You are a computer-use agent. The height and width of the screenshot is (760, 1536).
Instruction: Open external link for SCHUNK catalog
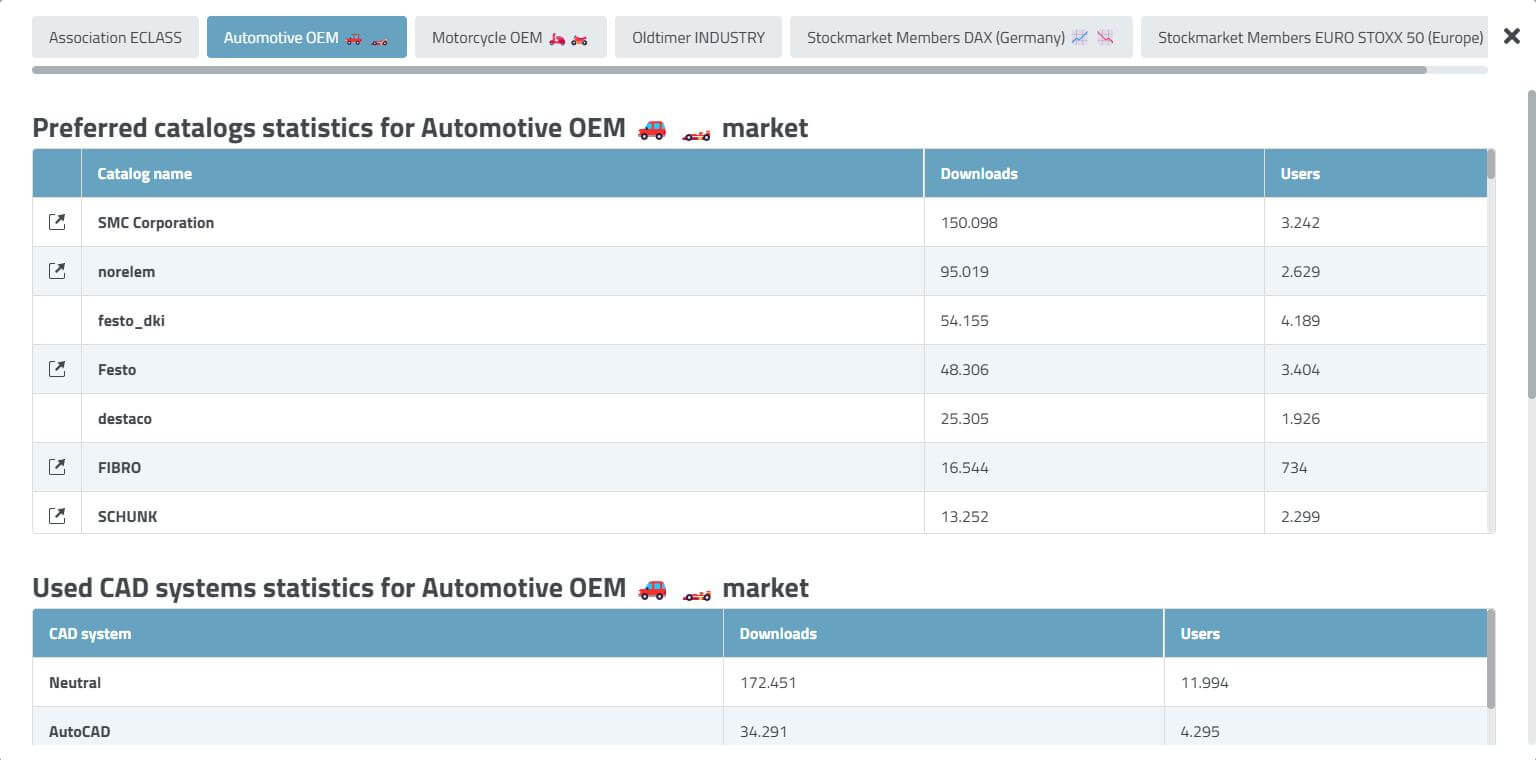coord(57,516)
